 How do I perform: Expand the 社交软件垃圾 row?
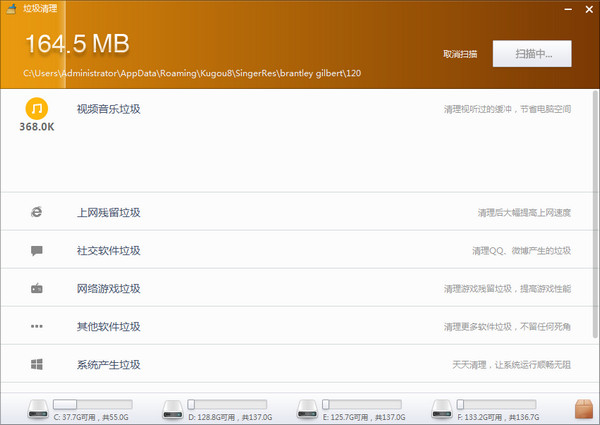[x=109, y=250]
